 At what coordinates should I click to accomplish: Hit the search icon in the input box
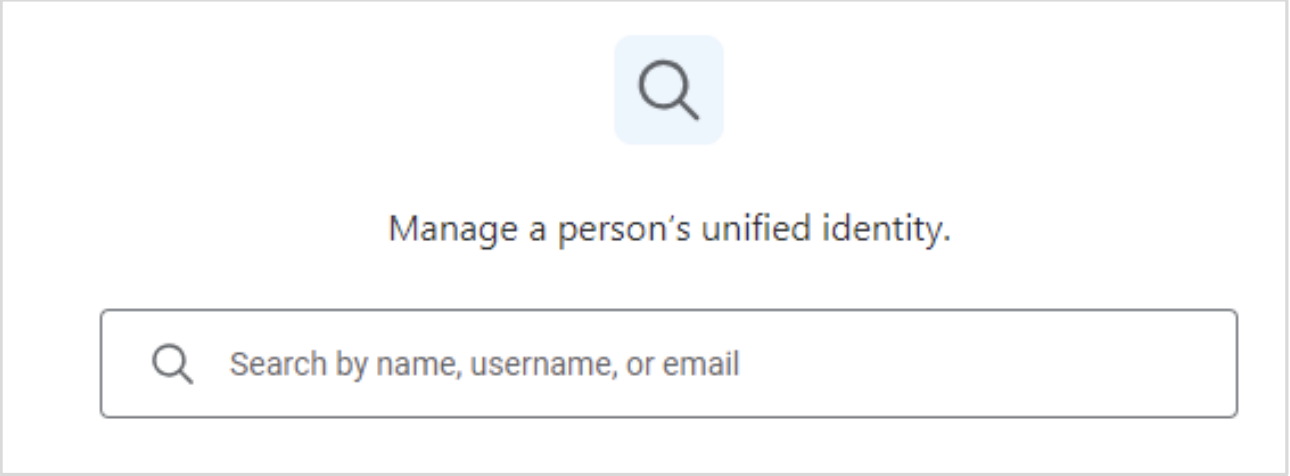pos(172,364)
